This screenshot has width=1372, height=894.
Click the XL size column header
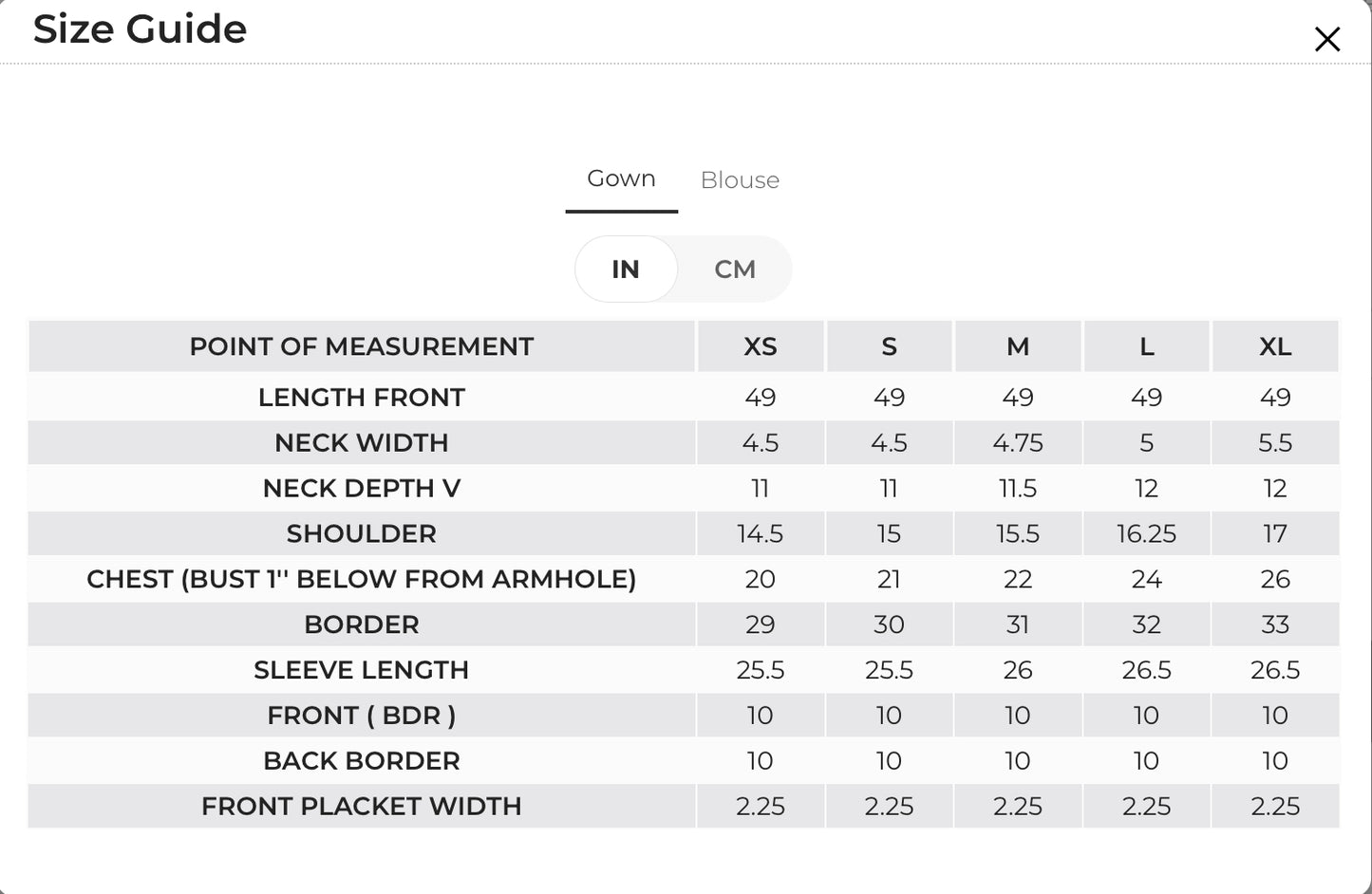coord(1275,346)
